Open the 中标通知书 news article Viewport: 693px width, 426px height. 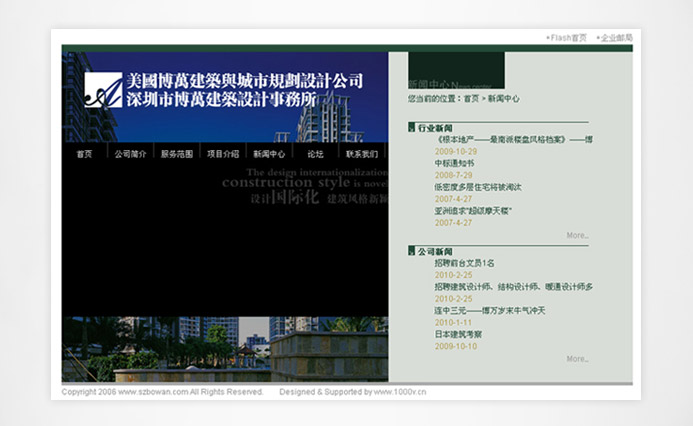pyautogui.click(x=454, y=163)
